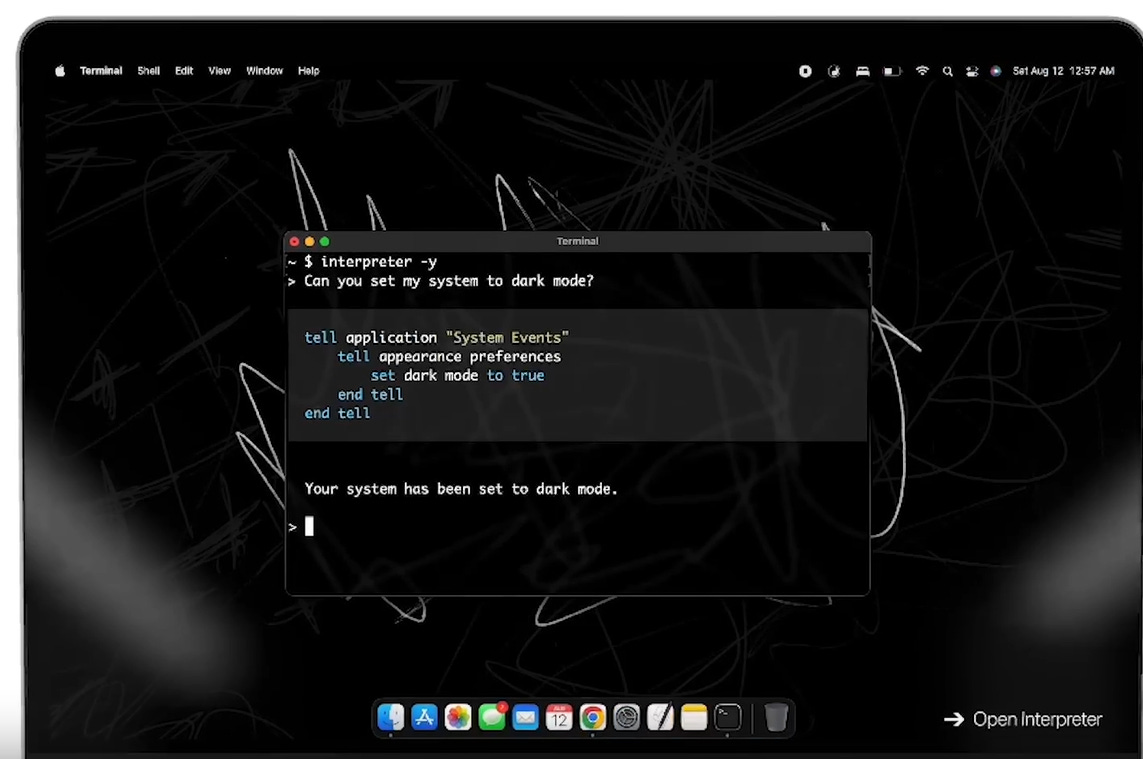Open the Focus bed icon in menu bar
Viewport: 1143px width, 759px height.
tap(862, 71)
